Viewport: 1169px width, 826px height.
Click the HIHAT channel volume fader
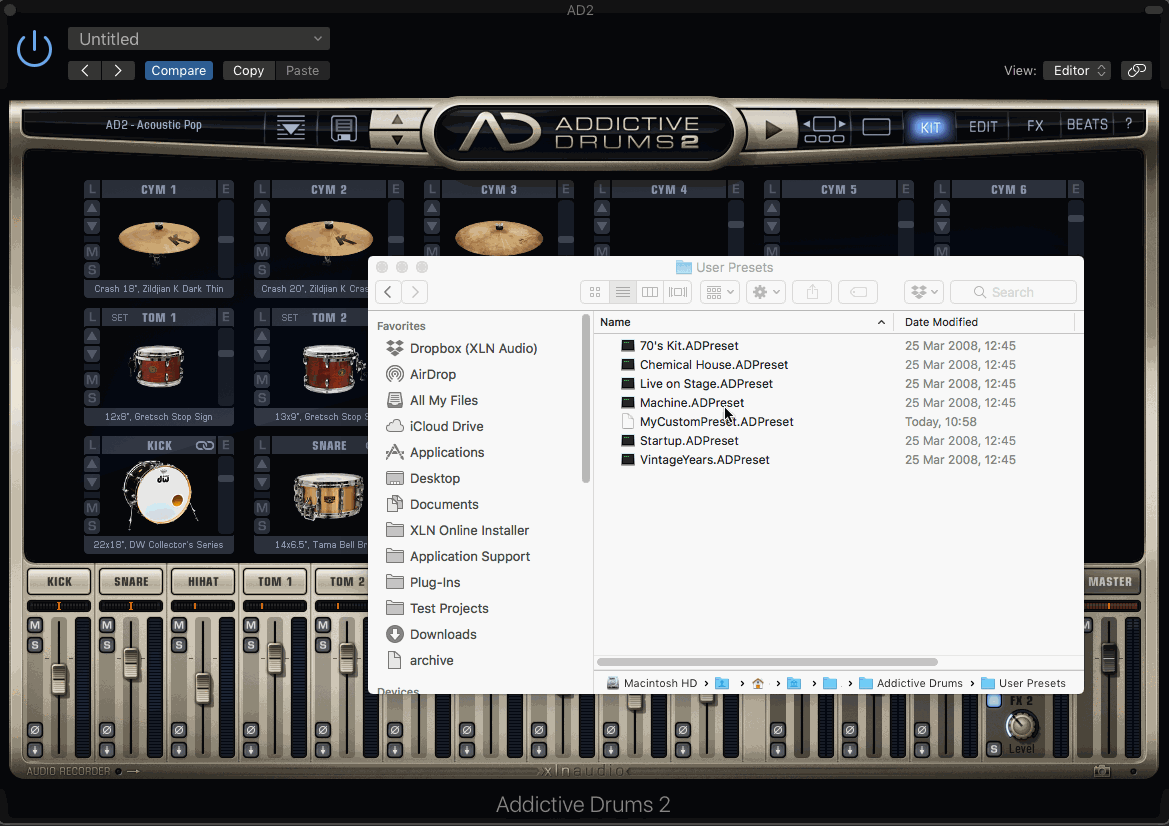[x=202, y=687]
